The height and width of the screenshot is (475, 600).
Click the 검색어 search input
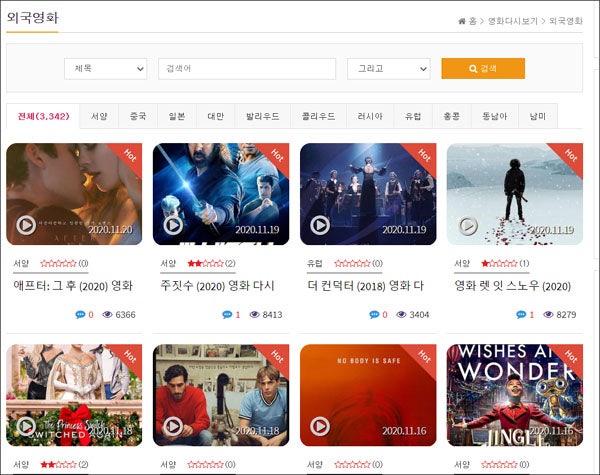(x=247, y=69)
